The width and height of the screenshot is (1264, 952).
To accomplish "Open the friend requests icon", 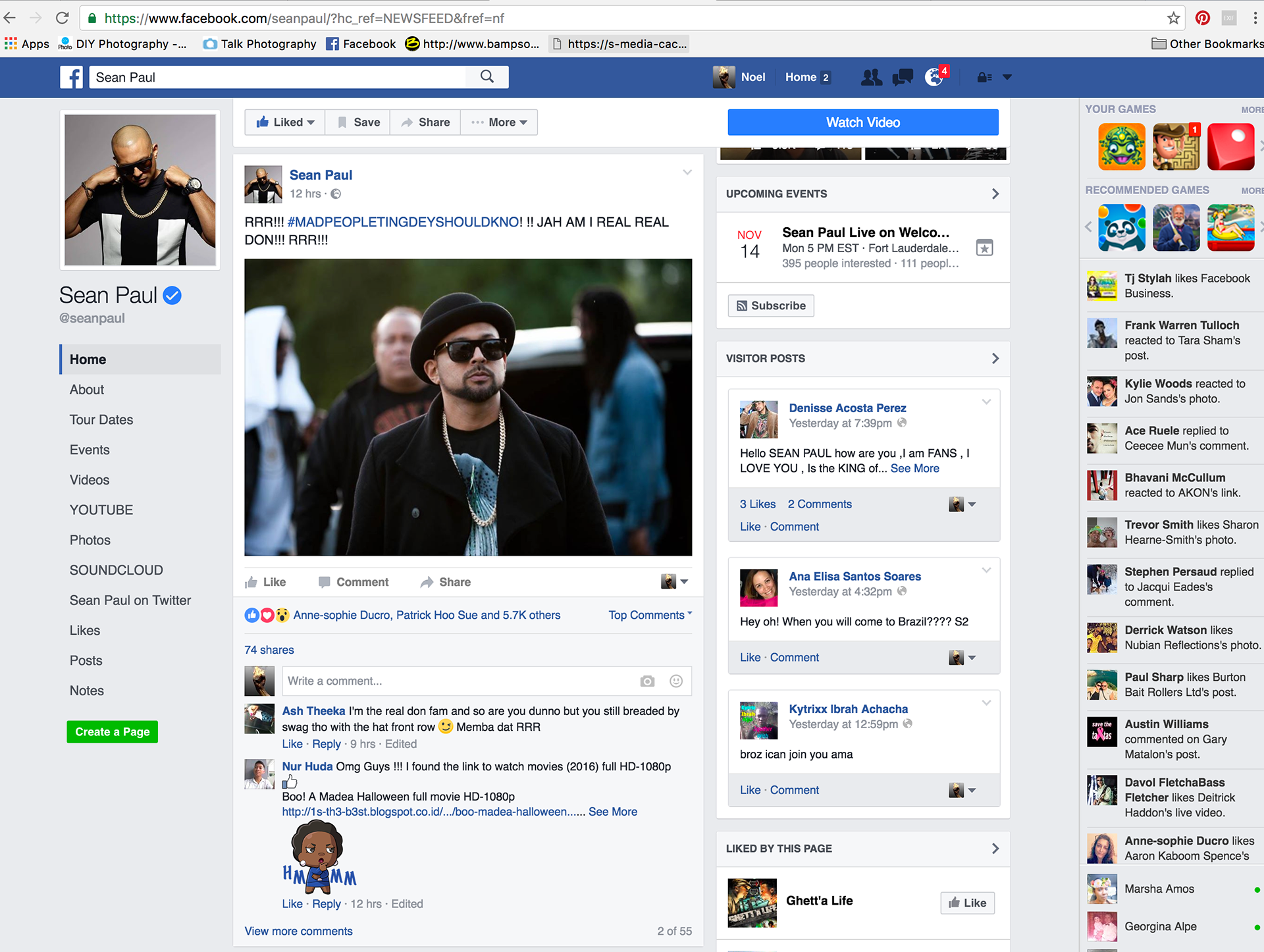I will 871,77.
